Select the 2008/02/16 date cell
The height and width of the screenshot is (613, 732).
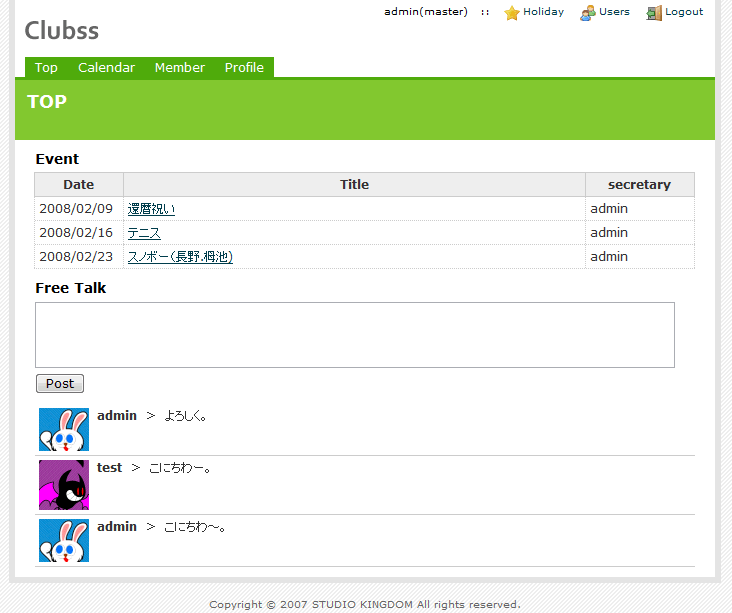click(79, 233)
